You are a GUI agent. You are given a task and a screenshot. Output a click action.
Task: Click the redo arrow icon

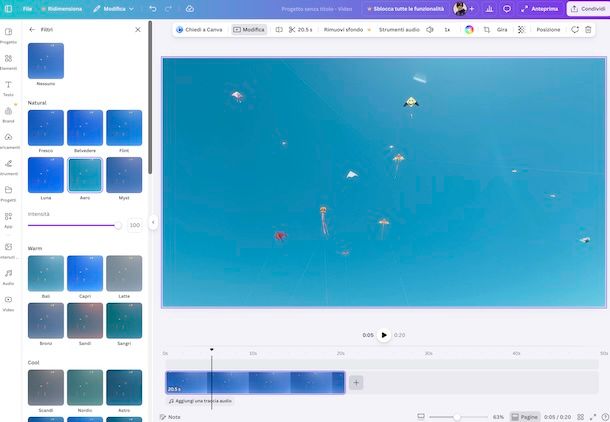168,8
